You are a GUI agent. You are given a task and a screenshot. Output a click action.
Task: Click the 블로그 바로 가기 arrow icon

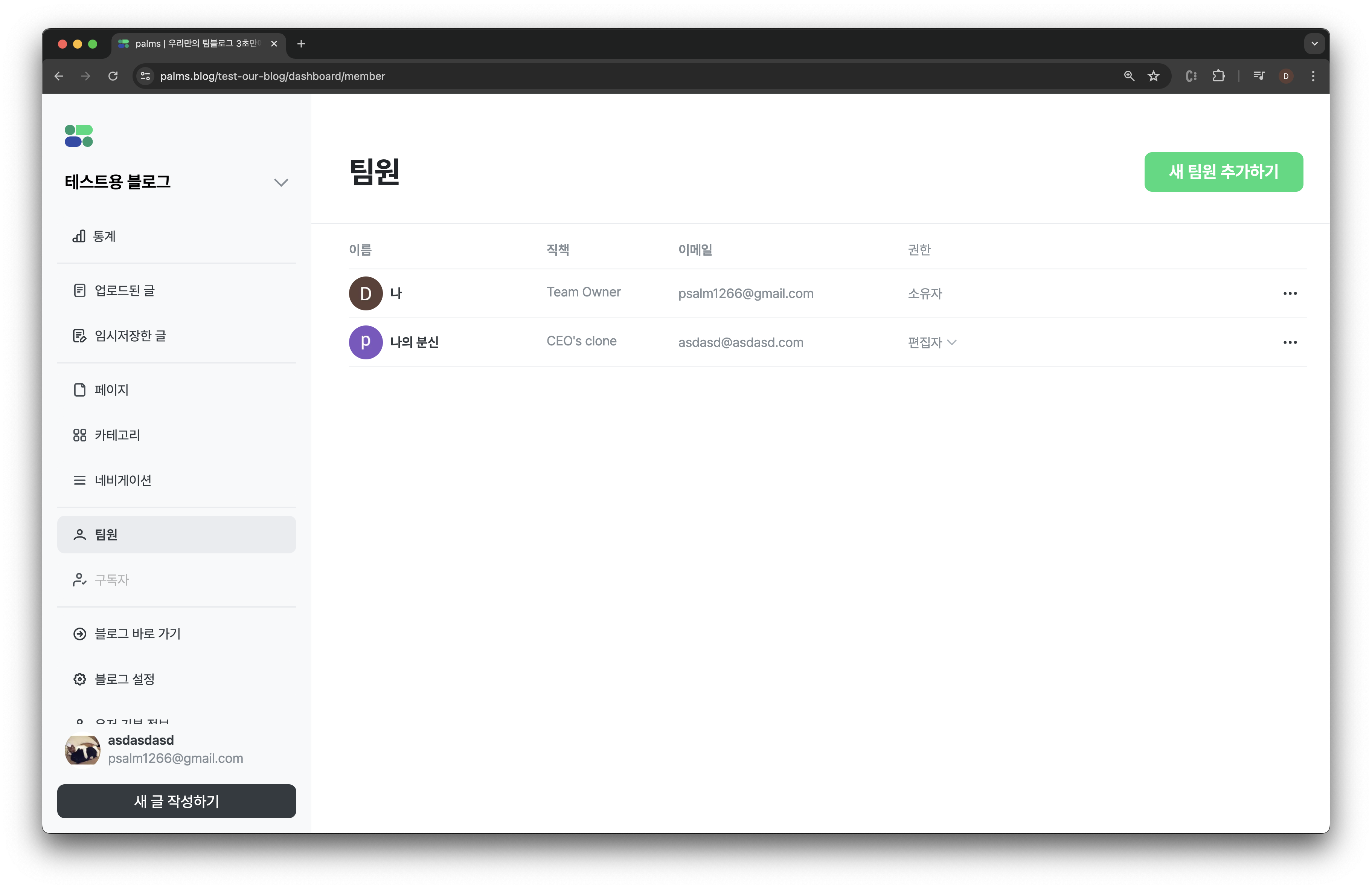click(79, 634)
